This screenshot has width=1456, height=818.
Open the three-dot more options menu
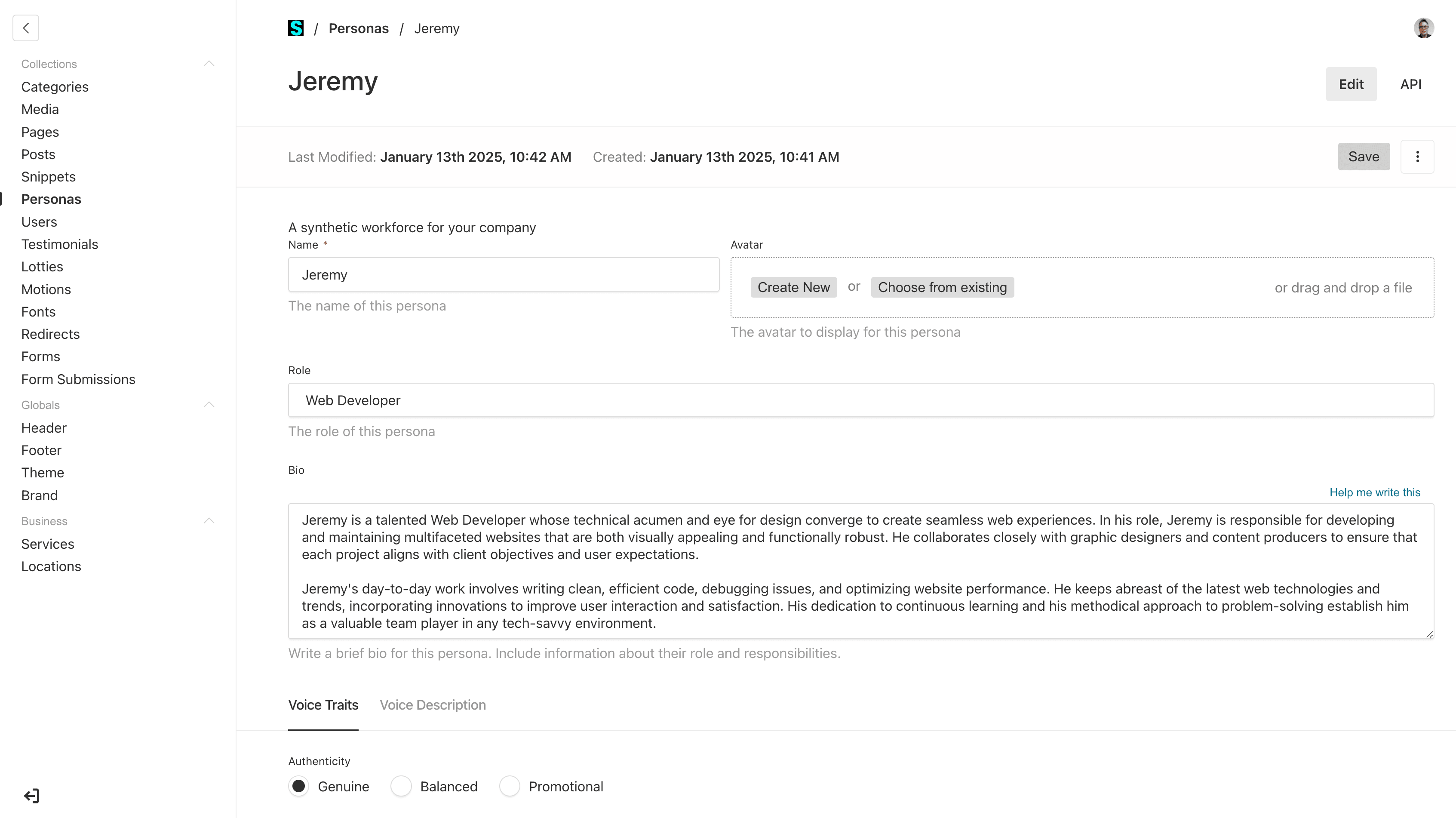point(1417,157)
